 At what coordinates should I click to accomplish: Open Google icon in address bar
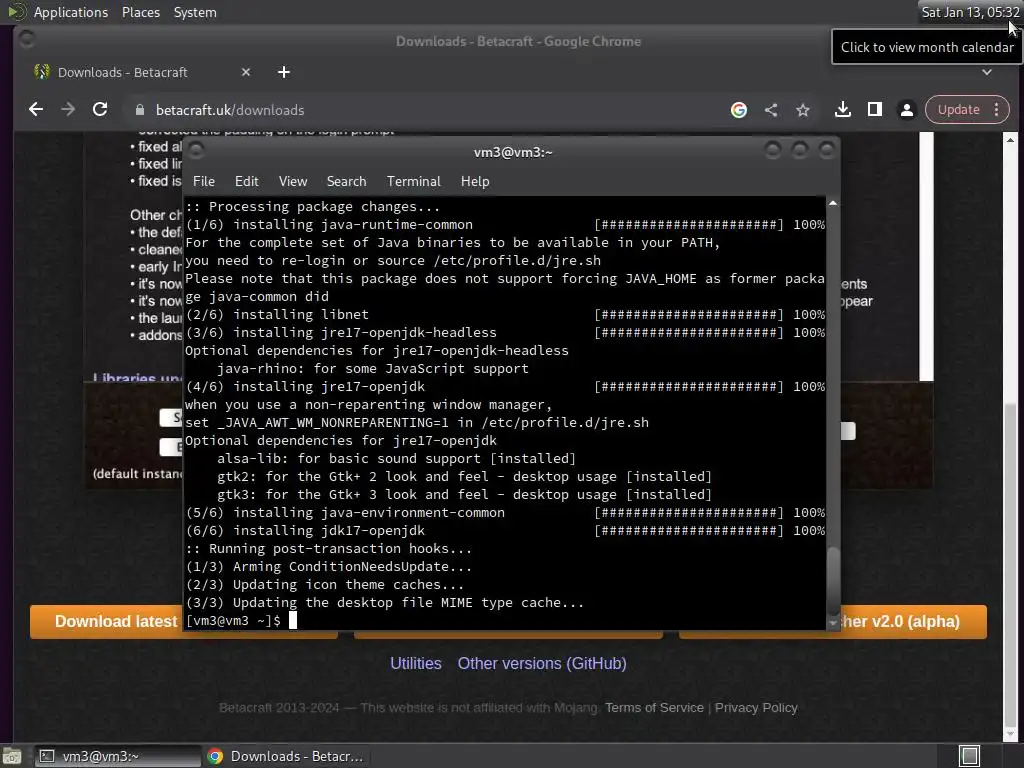point(739,110)
